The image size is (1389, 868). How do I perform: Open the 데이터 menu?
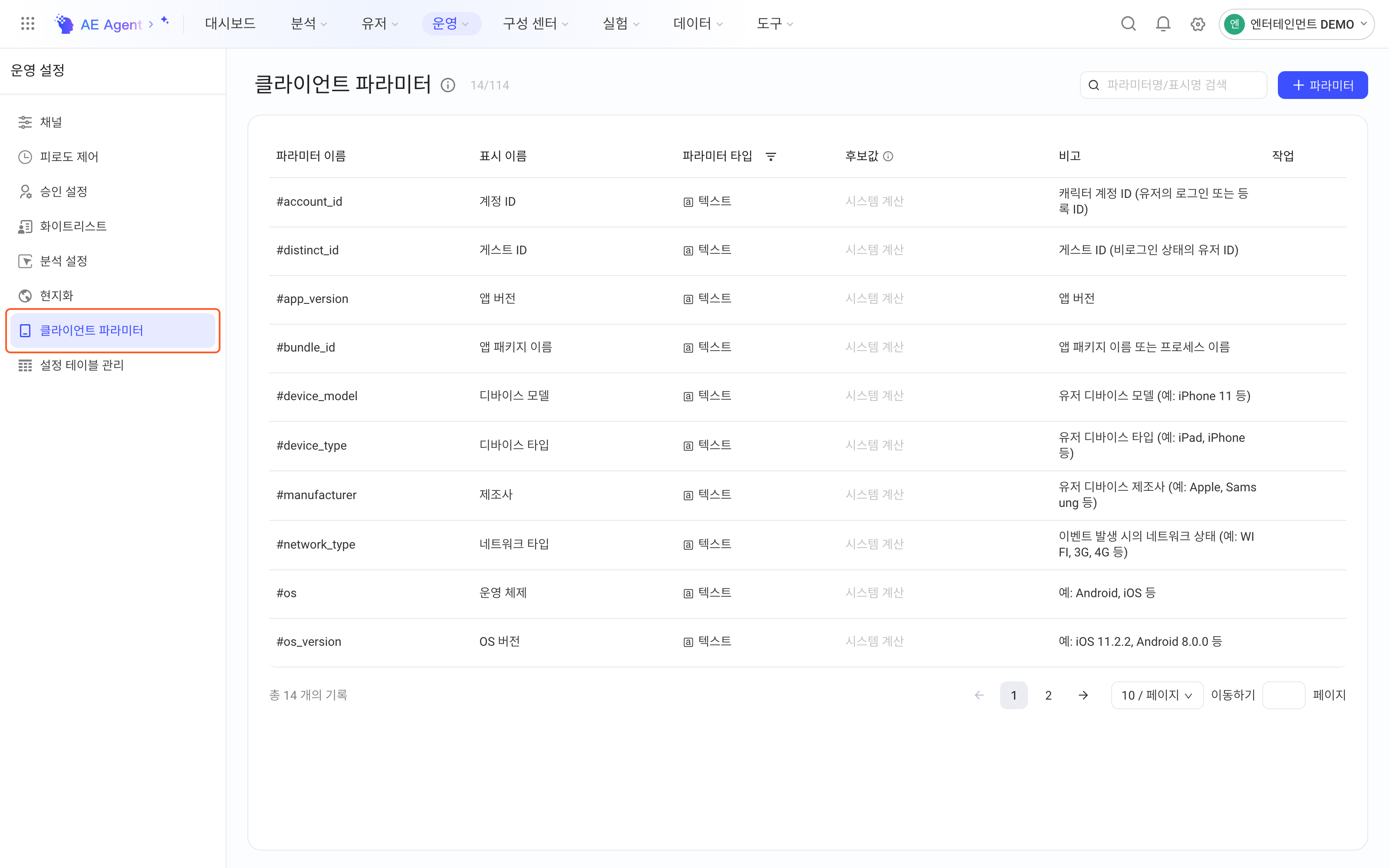tap(698, 23)
